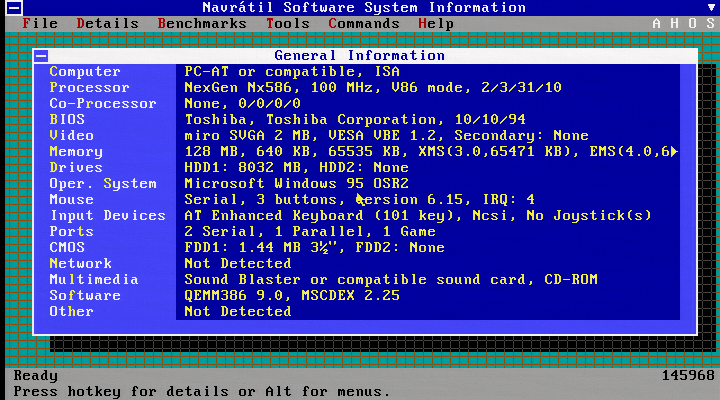Click the main window system menu box

(x=14, y=7)
